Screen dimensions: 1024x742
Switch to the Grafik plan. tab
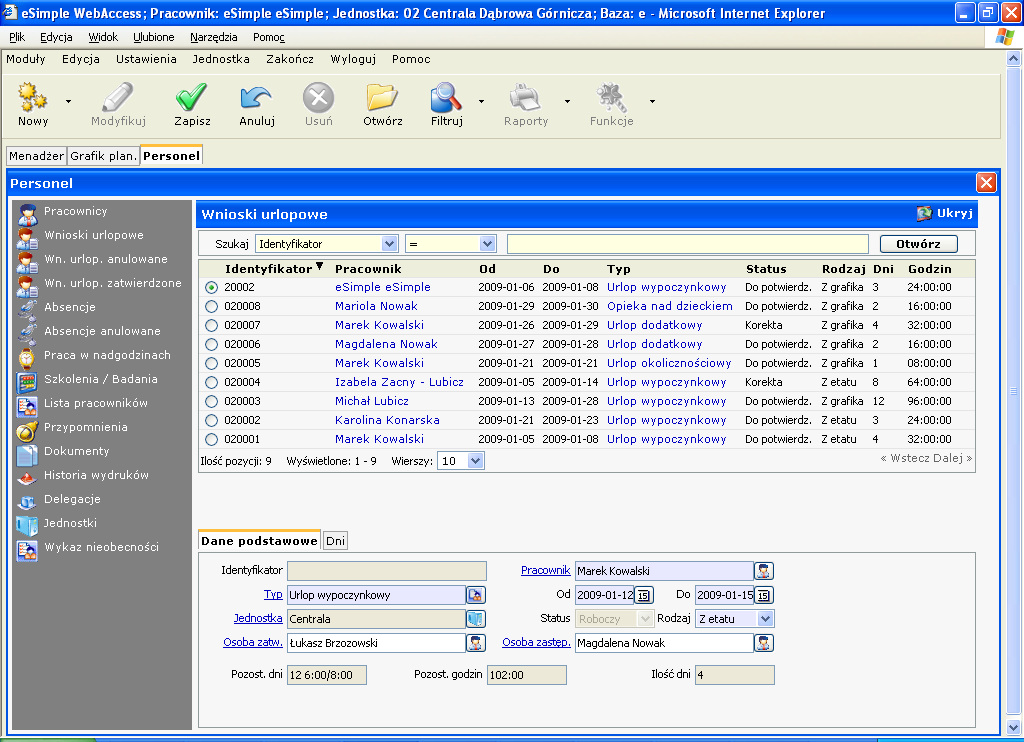103,156
